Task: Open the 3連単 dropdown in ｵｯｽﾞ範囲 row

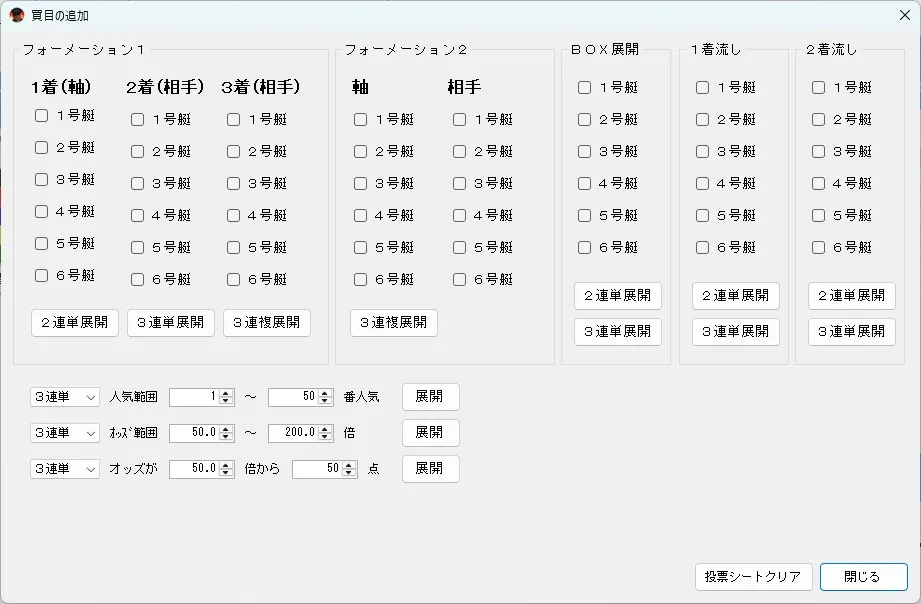Action: click(65, 433)
